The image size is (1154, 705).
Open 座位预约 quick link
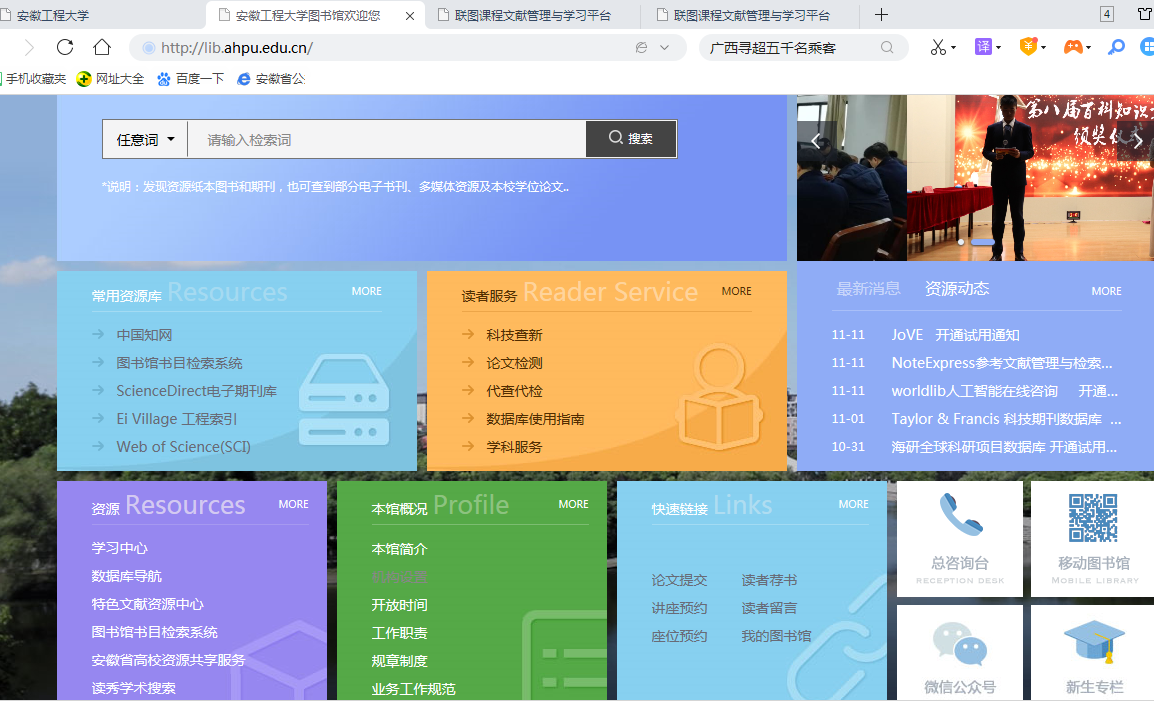tap(679, 636)
